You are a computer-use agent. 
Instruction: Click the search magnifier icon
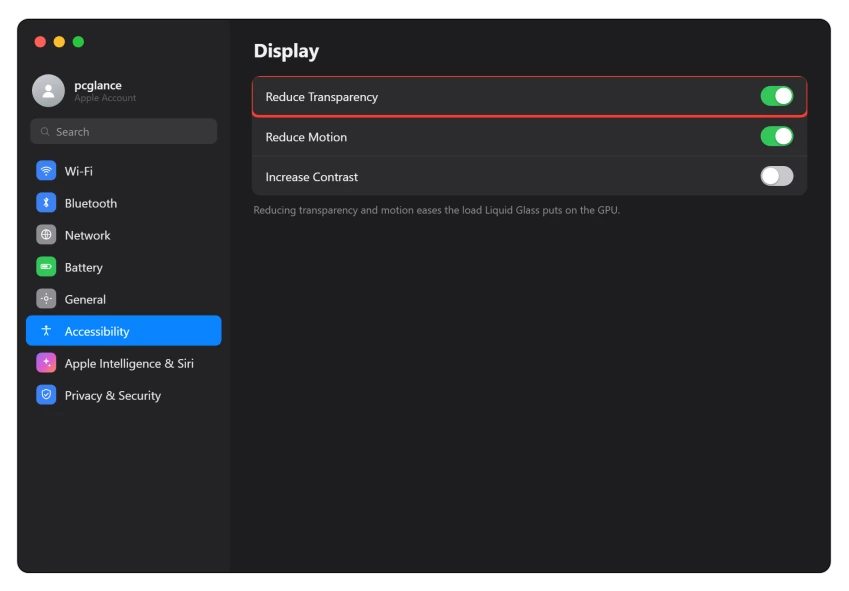coord(45,132)
